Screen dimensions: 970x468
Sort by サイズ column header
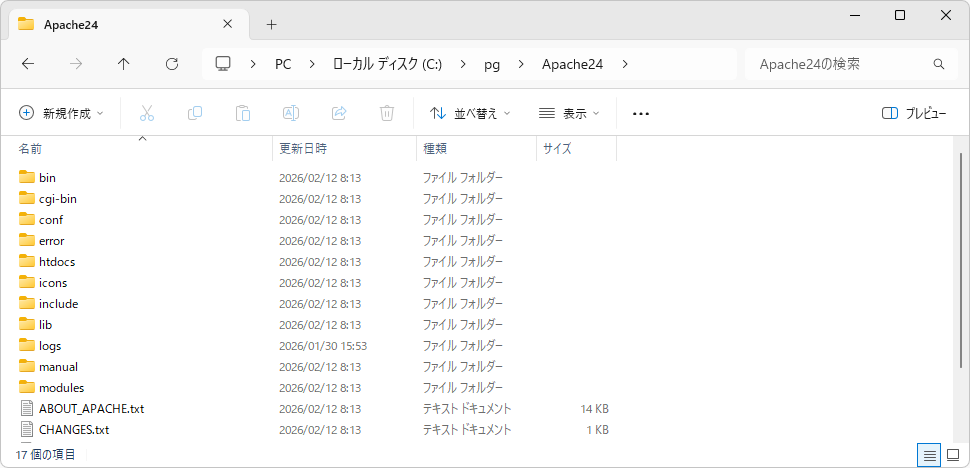(577, 148)
